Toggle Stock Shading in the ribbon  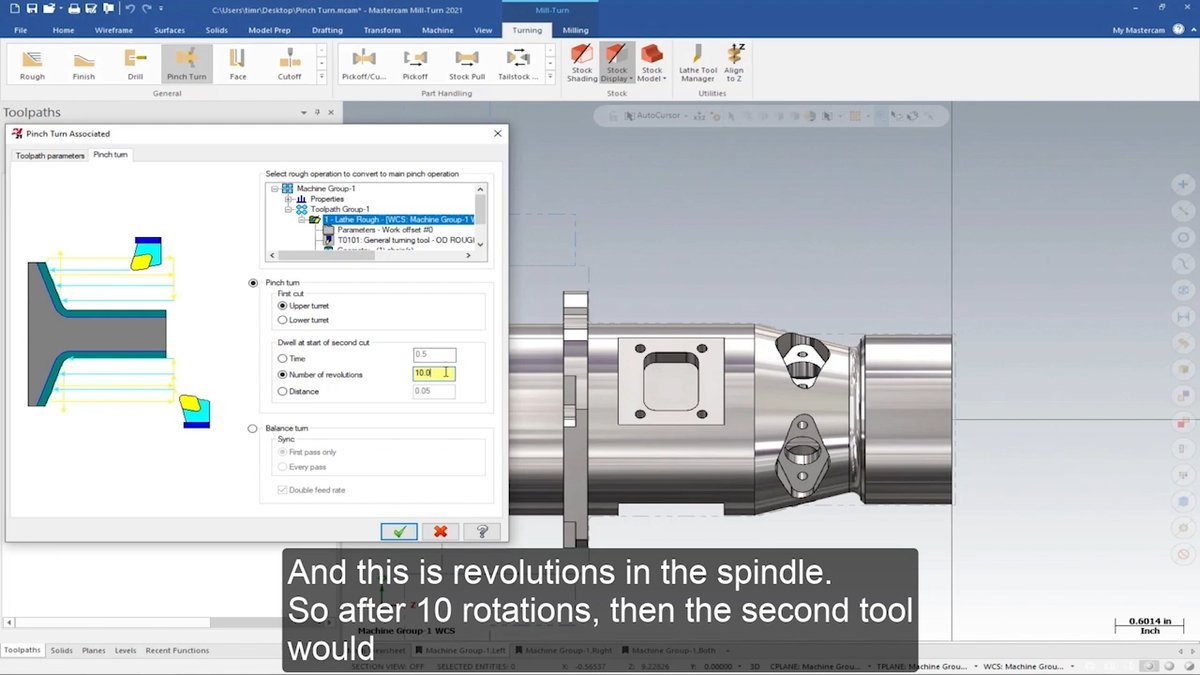click(582, 63)
